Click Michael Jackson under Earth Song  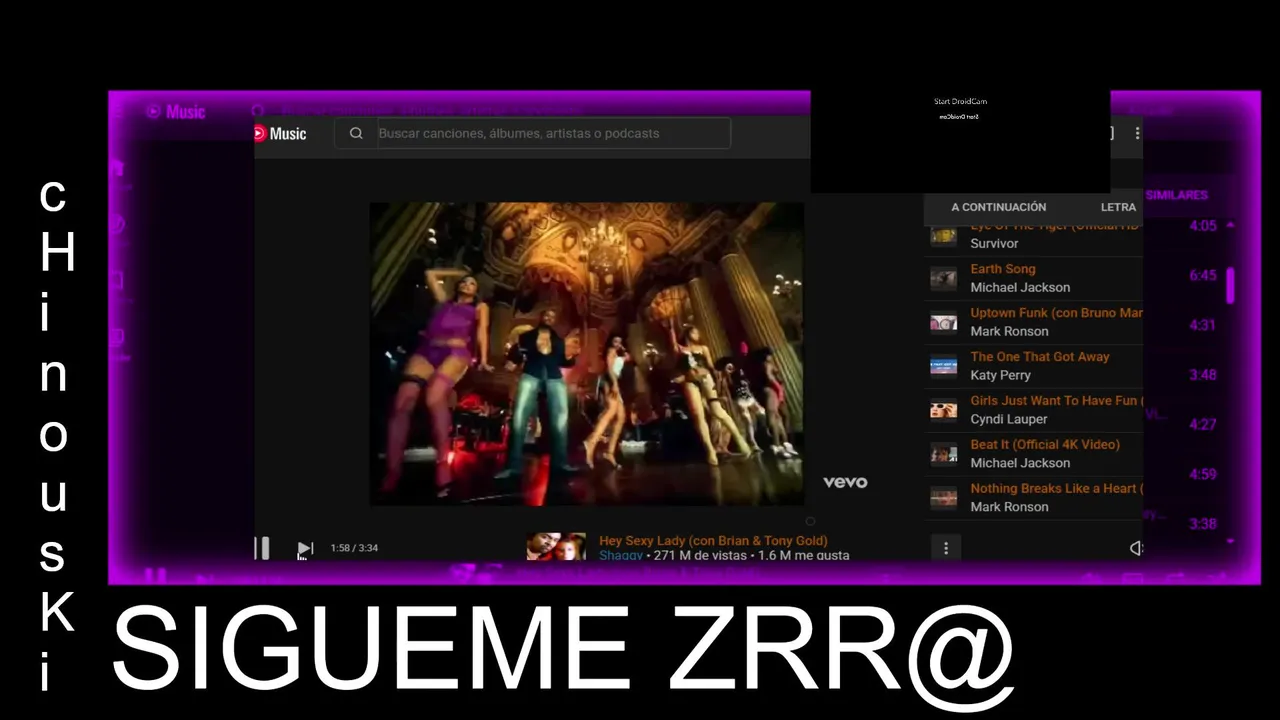point(1020,287)
